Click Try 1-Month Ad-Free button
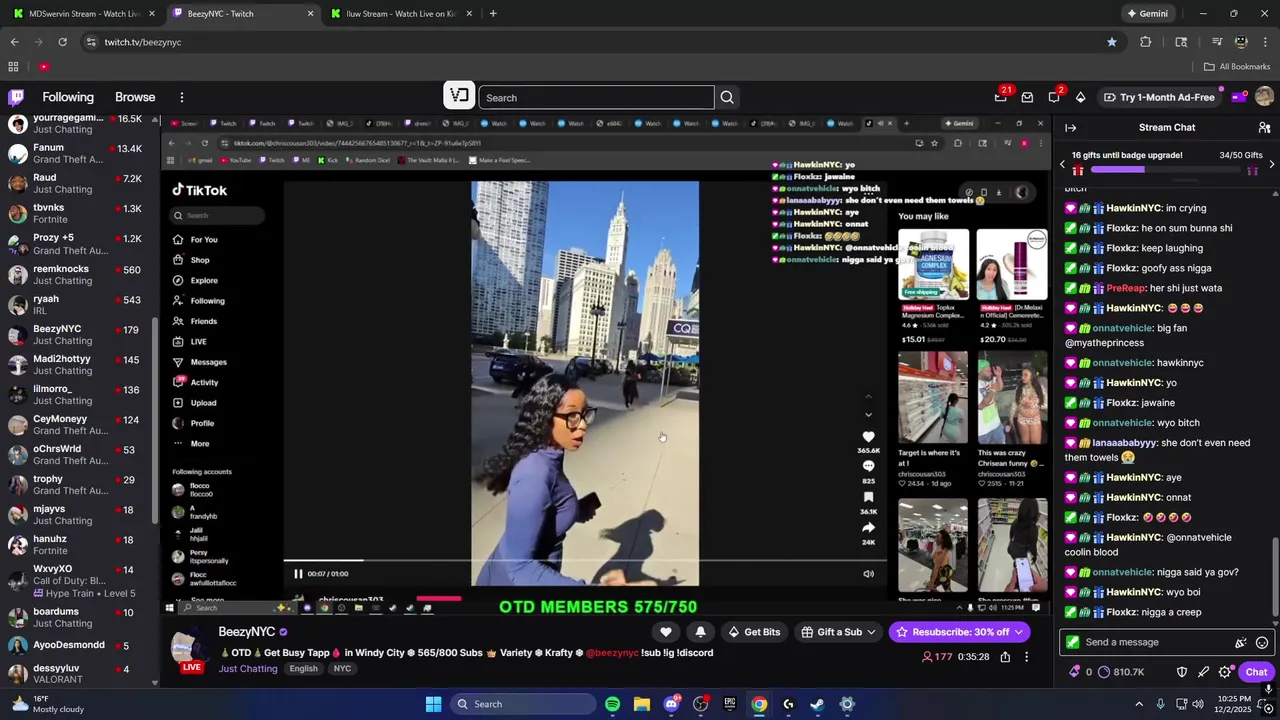This screenshot has width=1280, height=720. pos(1158,97)
